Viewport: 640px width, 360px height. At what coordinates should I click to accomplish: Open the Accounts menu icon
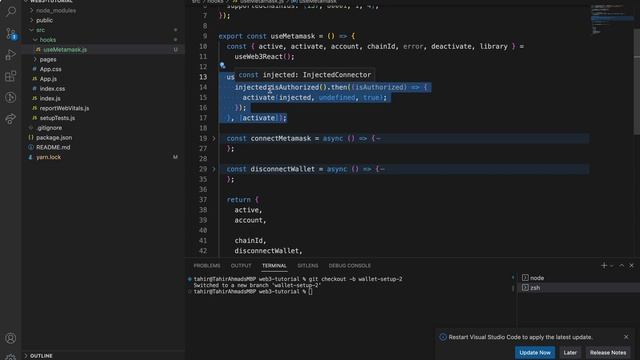[x=11, y=338]
